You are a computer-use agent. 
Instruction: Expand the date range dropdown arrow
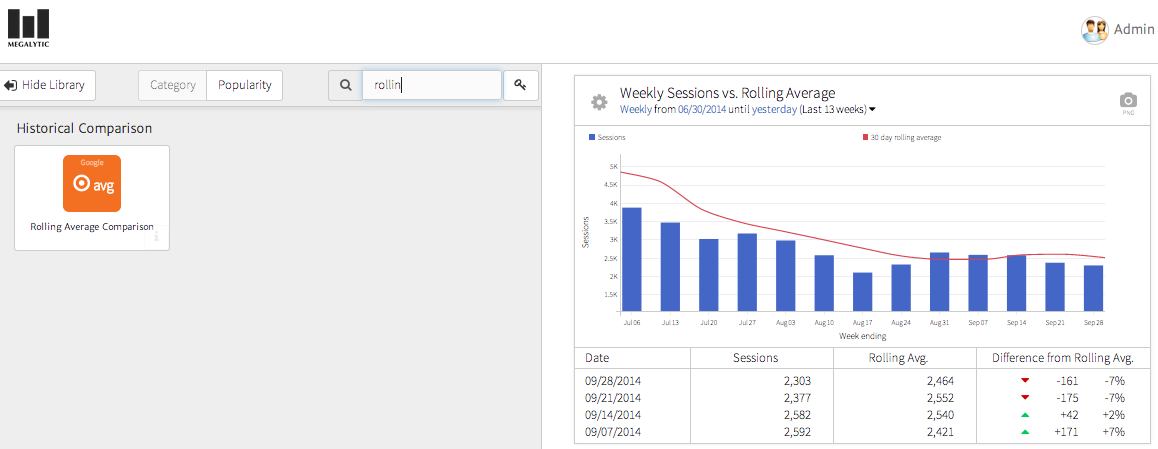(872, 109)
